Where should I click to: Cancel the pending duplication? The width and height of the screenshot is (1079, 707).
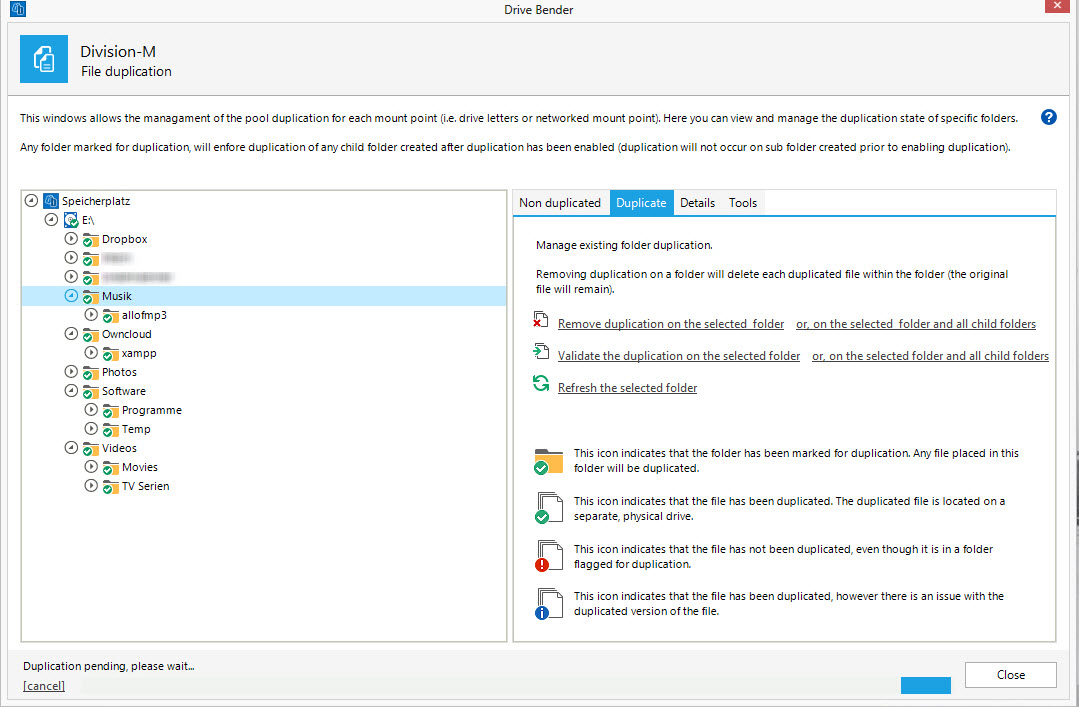[x=44, y=686]
